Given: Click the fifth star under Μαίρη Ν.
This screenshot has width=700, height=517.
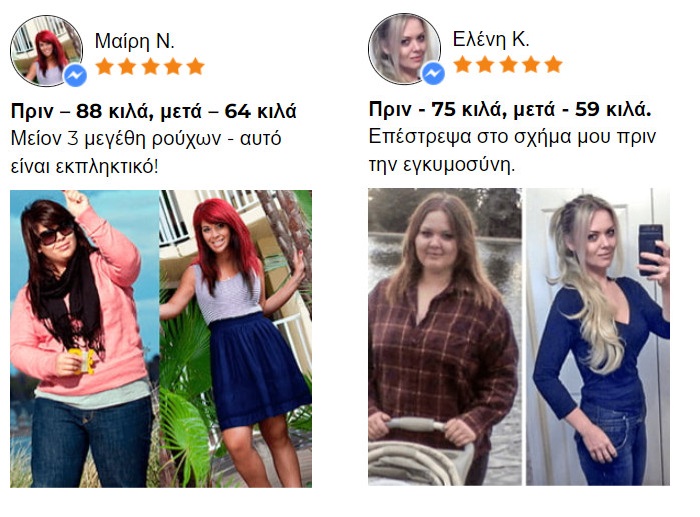Looking at the screenshot, I should click(195, 66).
